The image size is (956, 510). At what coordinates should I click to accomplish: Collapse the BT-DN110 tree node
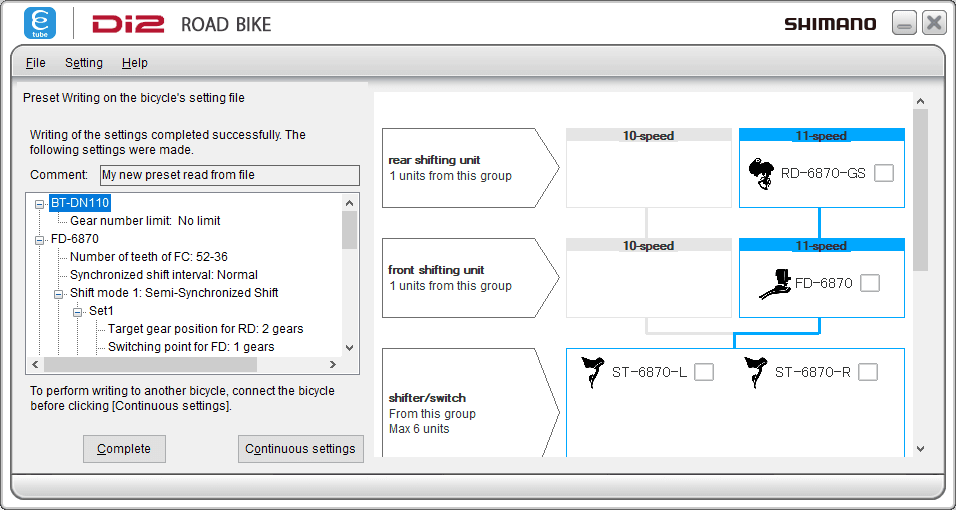40,204
